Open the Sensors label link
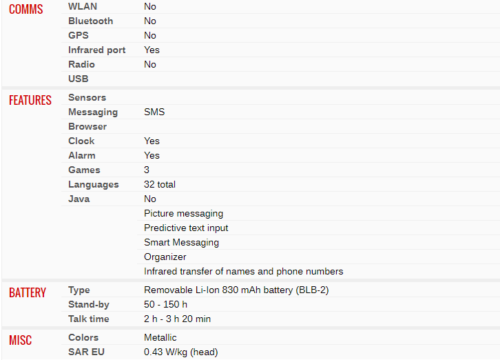Viewport: 500px width, 360px height. [x=87, y=98]
